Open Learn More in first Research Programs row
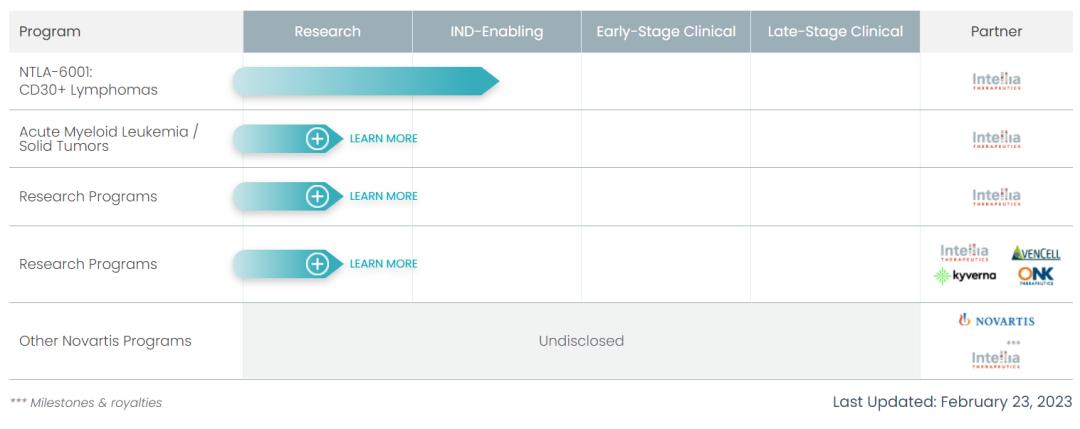 tap(383, 196)
